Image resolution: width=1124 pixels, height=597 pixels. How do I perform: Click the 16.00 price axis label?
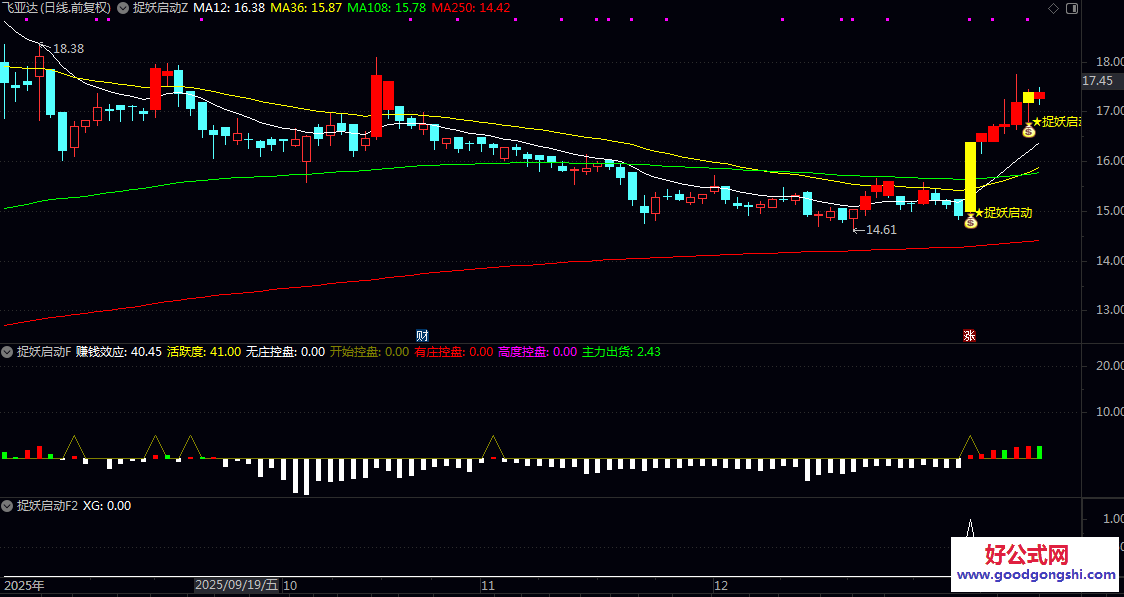(1108, 161)
